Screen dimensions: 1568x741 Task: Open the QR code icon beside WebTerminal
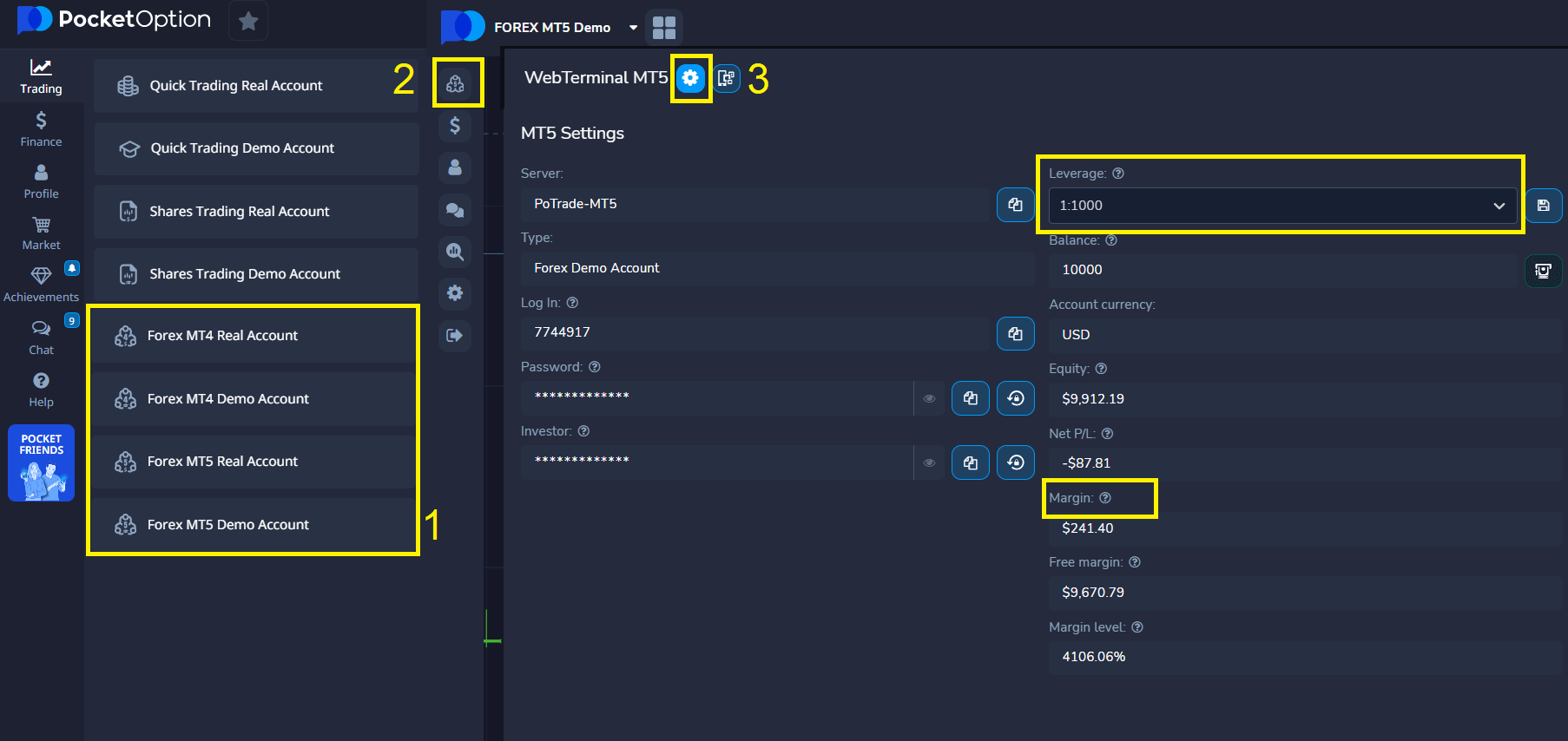(727, 78)
